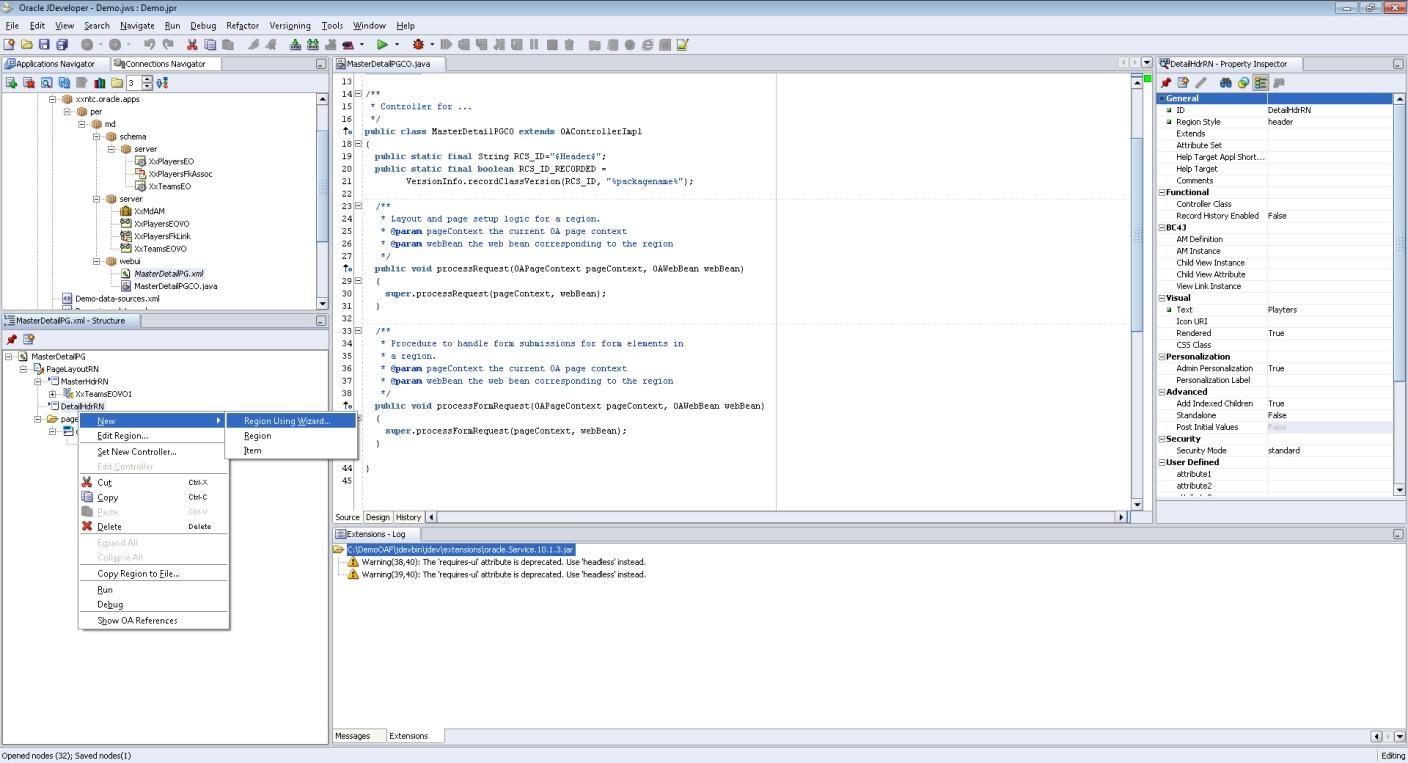This screenshot has width=1408, height=763.
Task: Collapse the Functional property category
Action: [1162, 192]
